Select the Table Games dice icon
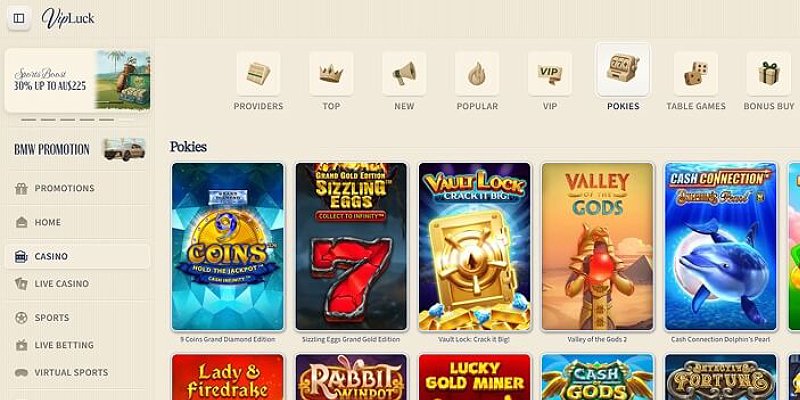Image resolution: width=800 pixels, height=400 pixels. 696,73
